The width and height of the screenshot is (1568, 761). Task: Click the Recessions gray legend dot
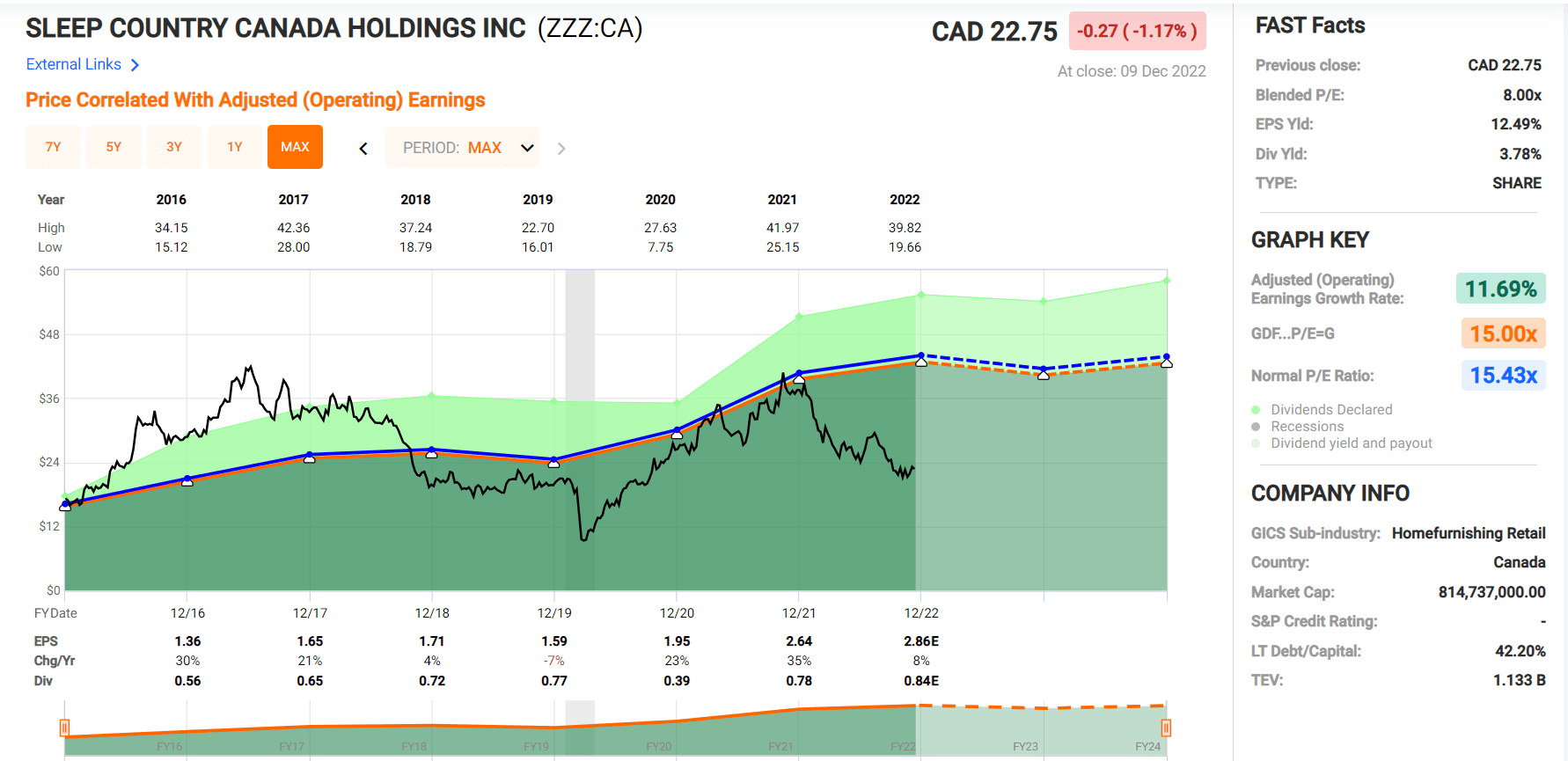pyautogui.click(x=1257, y=427)
